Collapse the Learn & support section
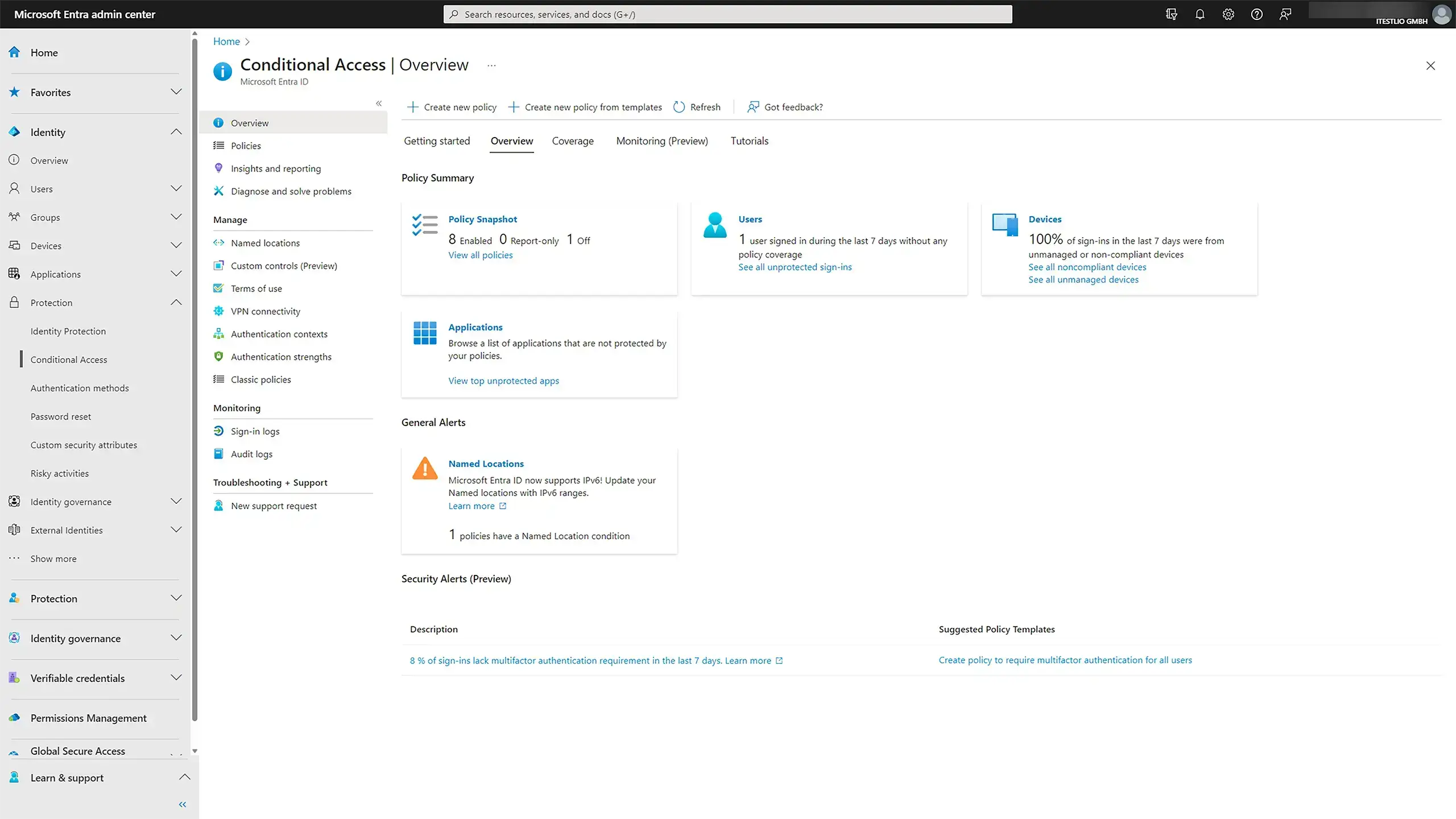The image size is (1456, 819). (185, 777)
